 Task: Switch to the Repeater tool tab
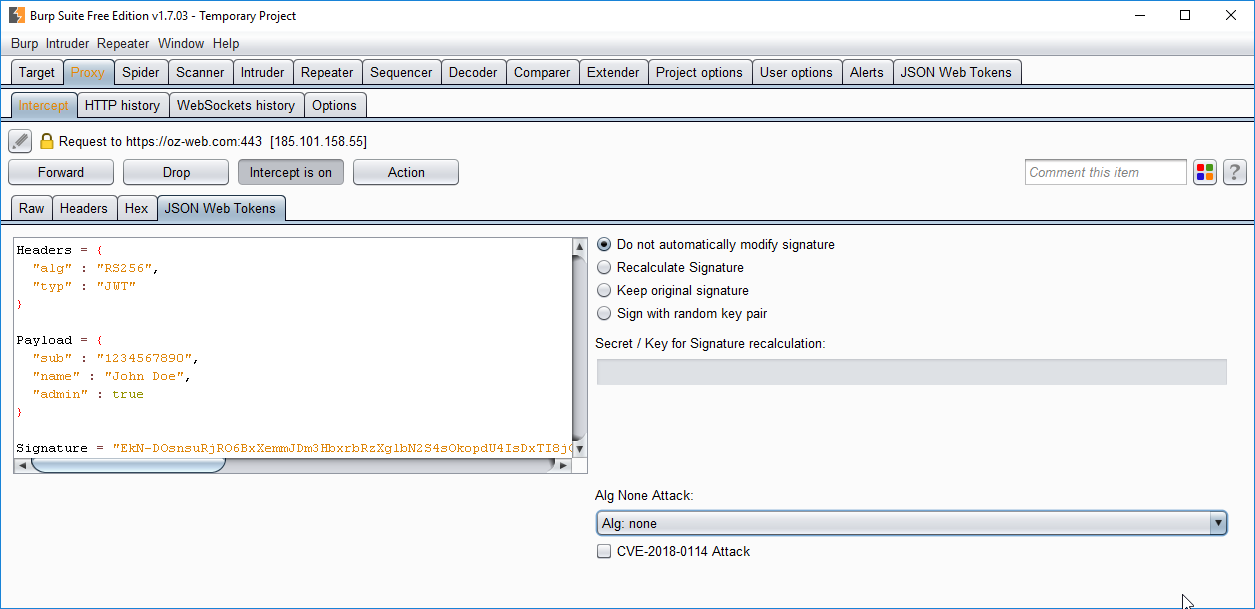coord(327,72)
